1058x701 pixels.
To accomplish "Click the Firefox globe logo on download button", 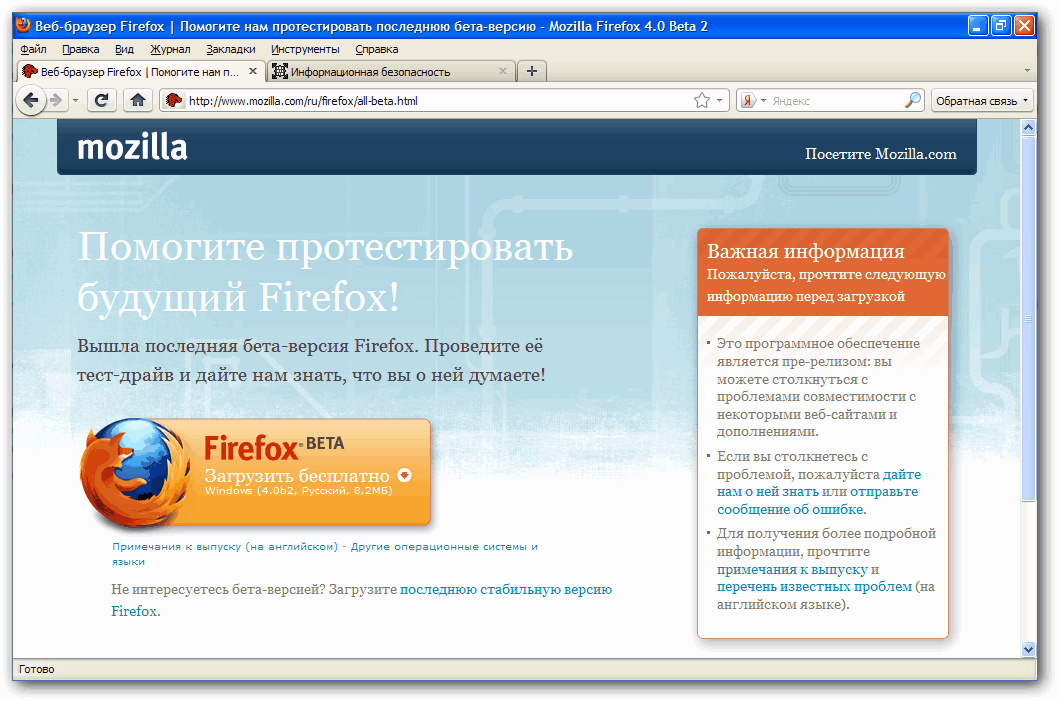I will click(x=135, y=472).
